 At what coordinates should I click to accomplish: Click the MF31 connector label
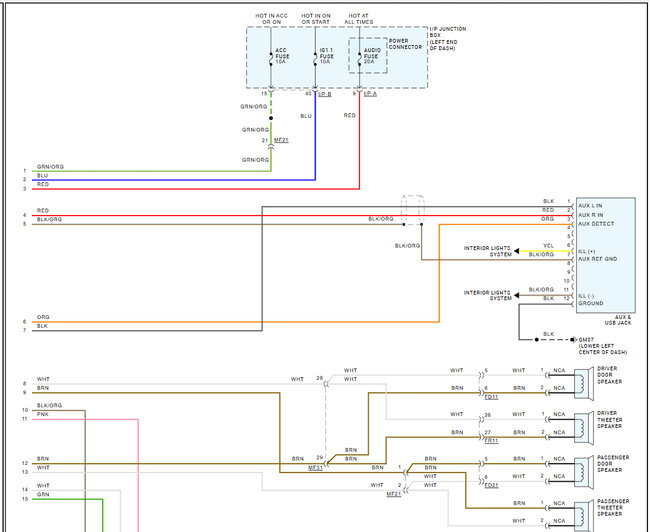pyautogui.click(x=316, y=467)
